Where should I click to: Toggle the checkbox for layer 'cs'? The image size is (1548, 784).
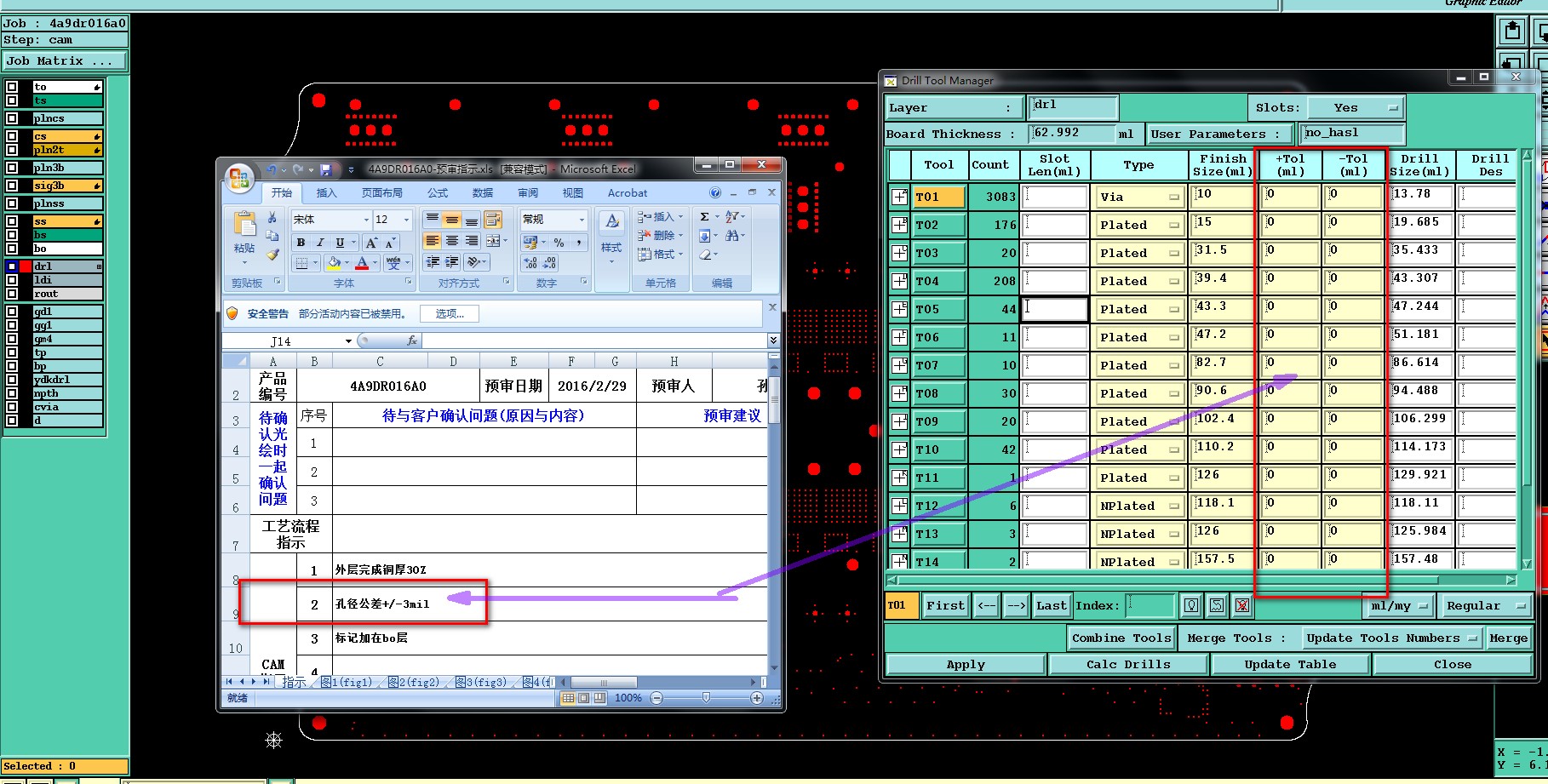click(x=13, y=136)
